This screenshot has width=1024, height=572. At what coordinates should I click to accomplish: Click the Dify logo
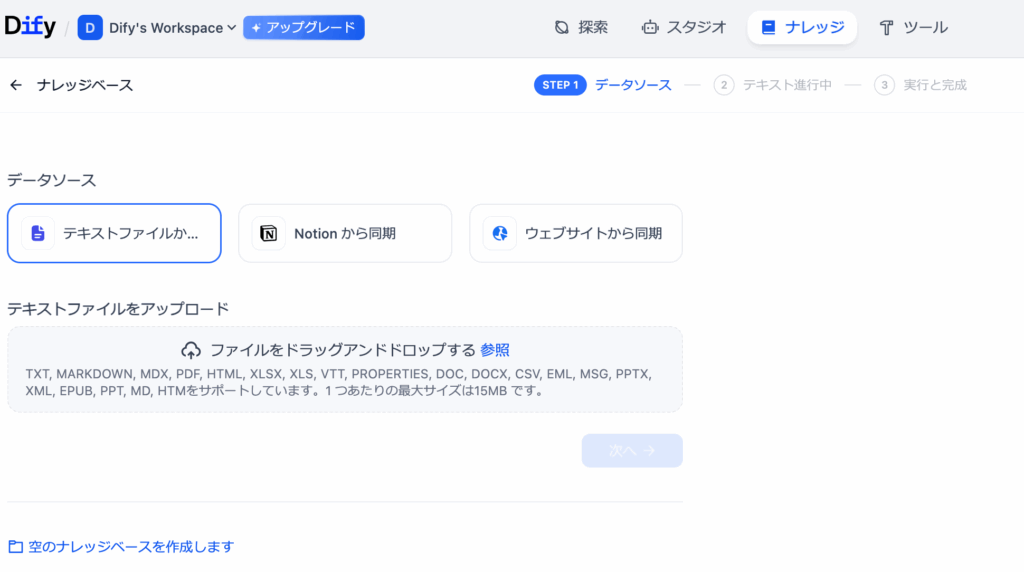[x=30, y=27]
